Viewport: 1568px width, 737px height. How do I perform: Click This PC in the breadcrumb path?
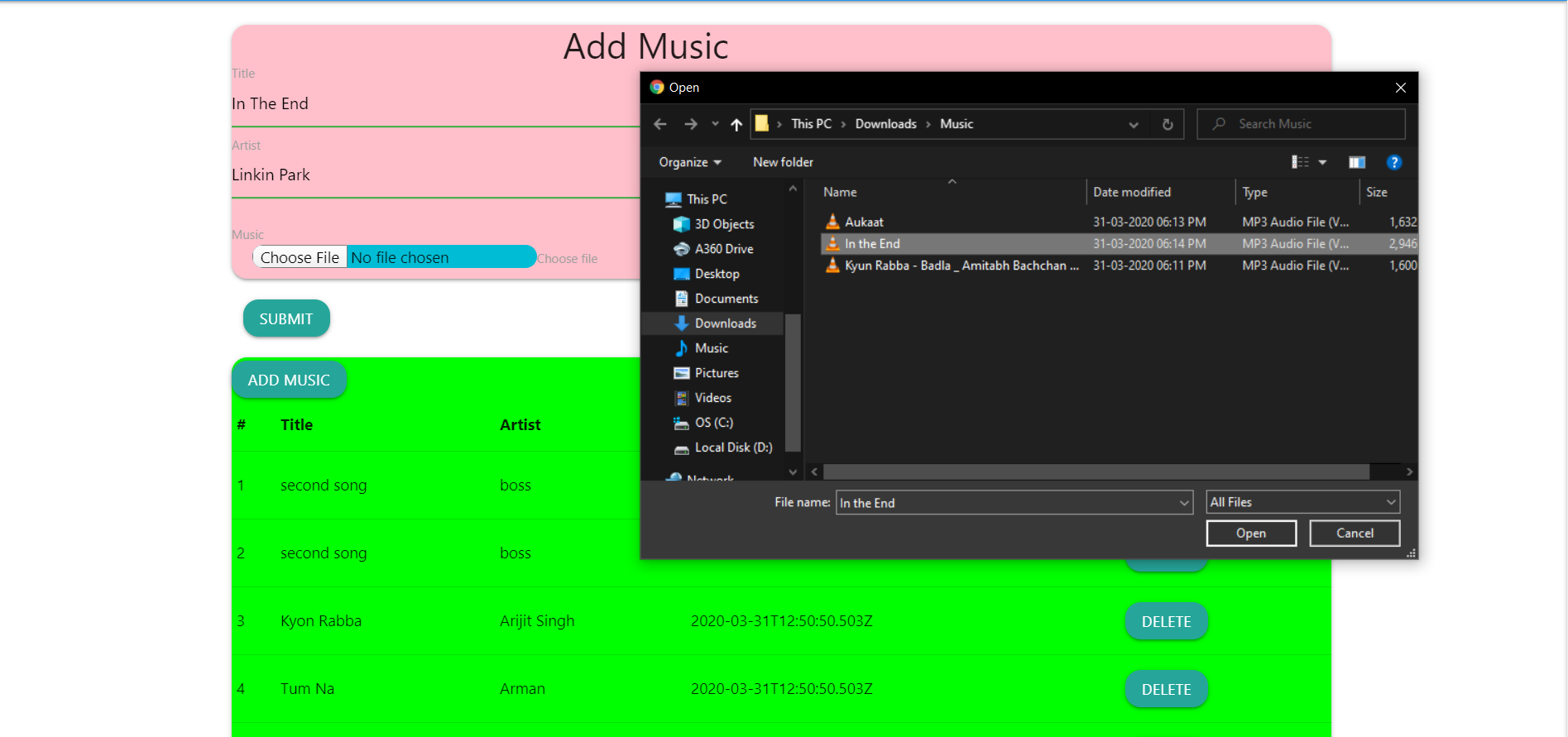[x=811, y=124]
